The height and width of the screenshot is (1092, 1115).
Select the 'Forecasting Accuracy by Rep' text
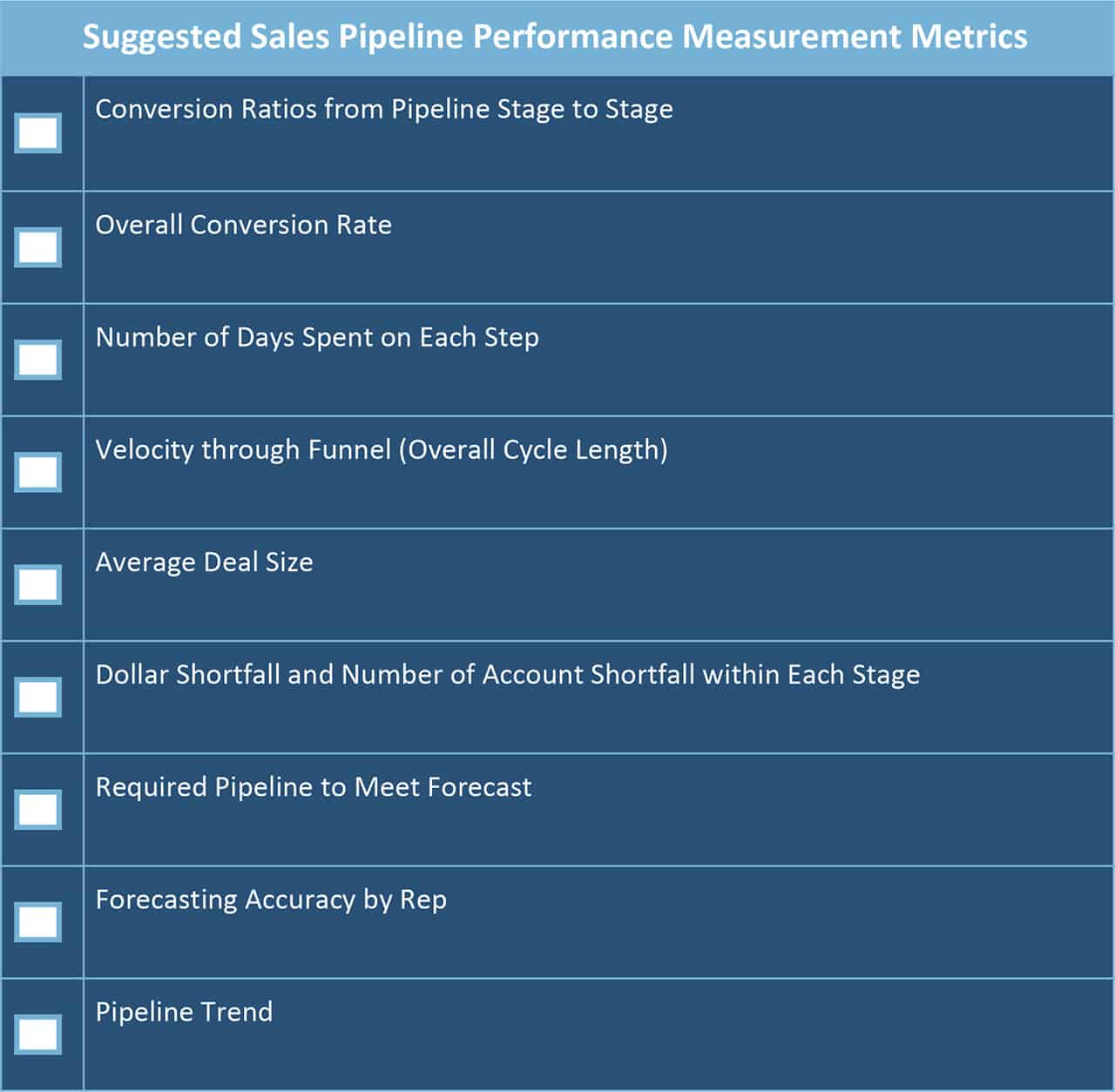click(x=271, y=899)
